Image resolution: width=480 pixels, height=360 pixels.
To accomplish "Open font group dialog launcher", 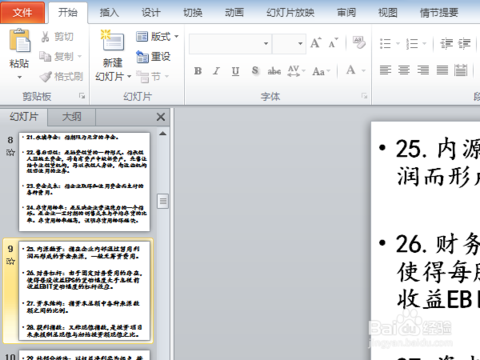I will pyautogui.click(x=364, y=96).
